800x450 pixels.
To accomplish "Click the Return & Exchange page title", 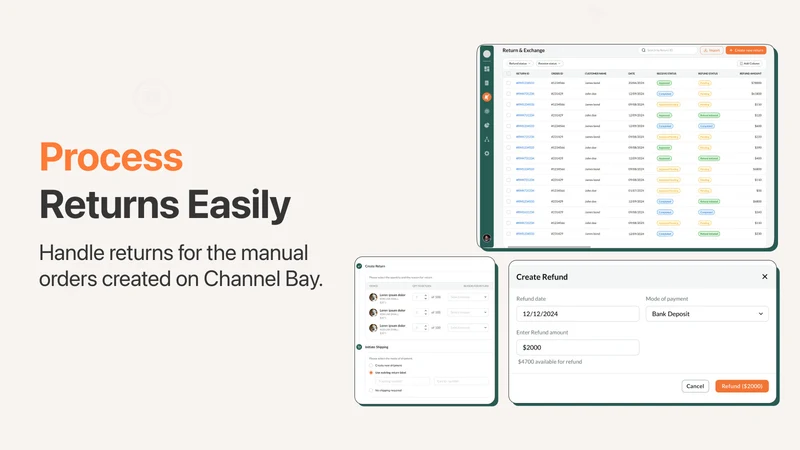I will point(523,51).
